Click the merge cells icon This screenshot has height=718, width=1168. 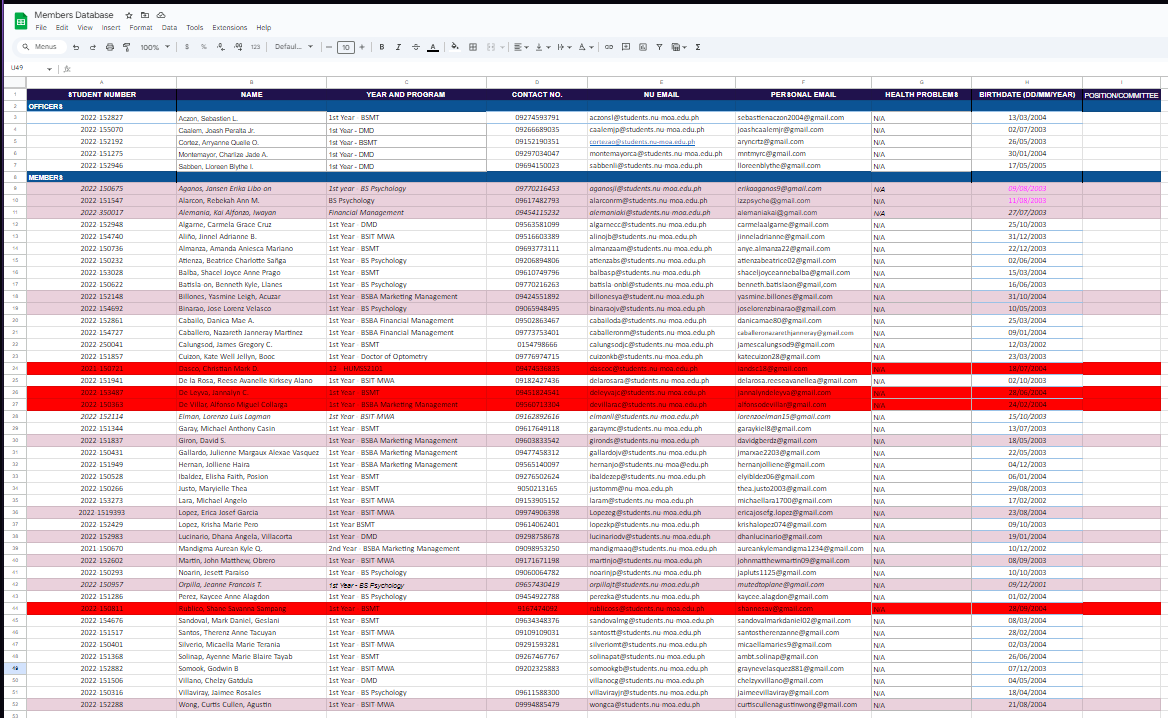[490, 47]
